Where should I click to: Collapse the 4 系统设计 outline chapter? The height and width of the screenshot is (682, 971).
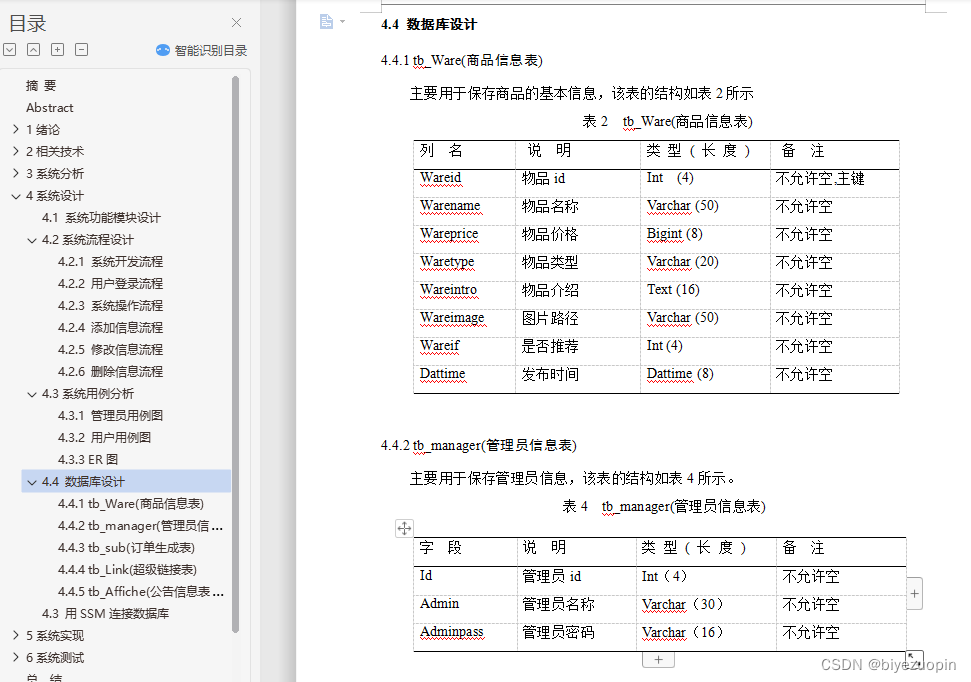pos(15,196)
